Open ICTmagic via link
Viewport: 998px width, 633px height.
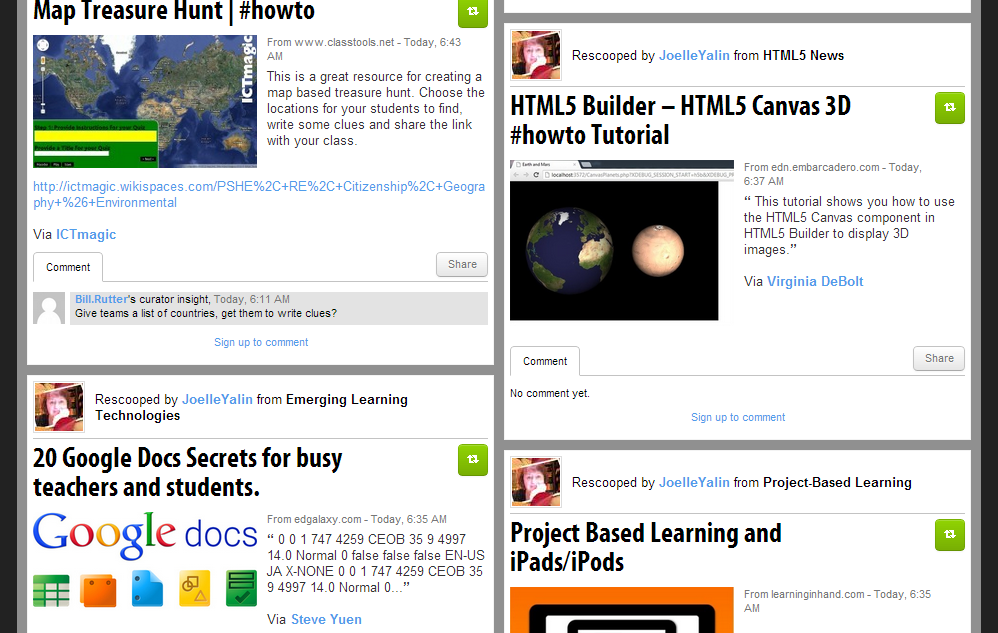click(x=86, y=234)
